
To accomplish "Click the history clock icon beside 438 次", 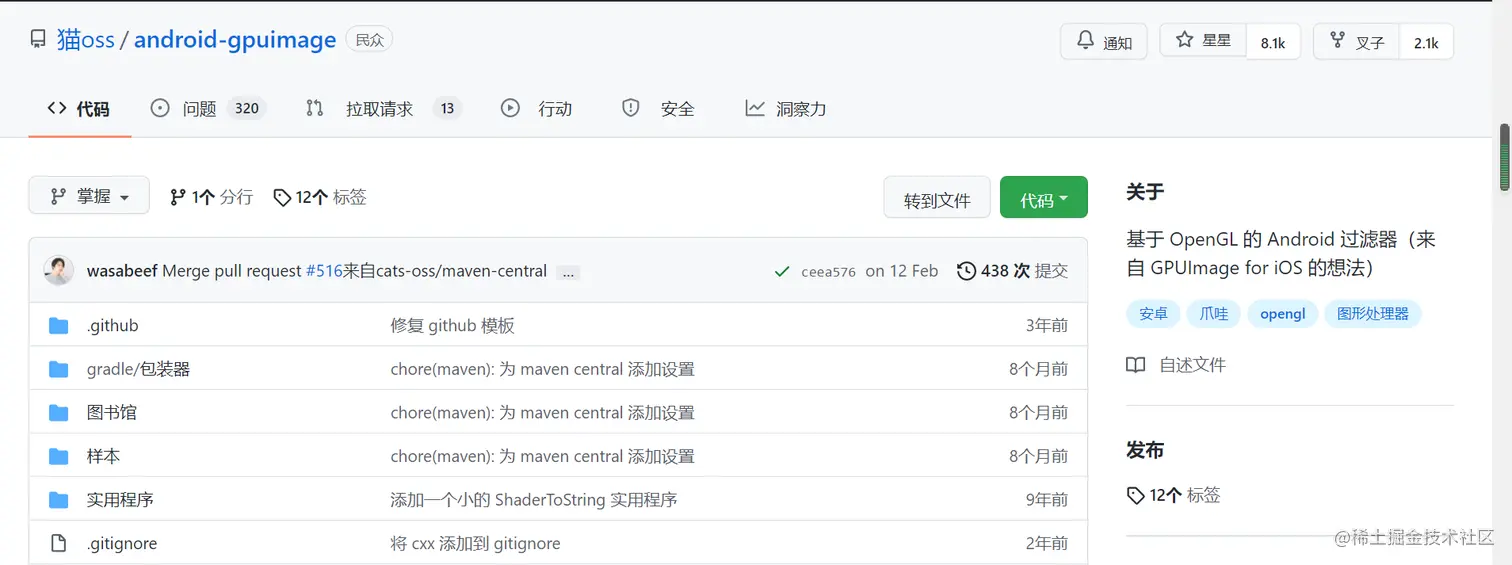I will click(966, 271).
